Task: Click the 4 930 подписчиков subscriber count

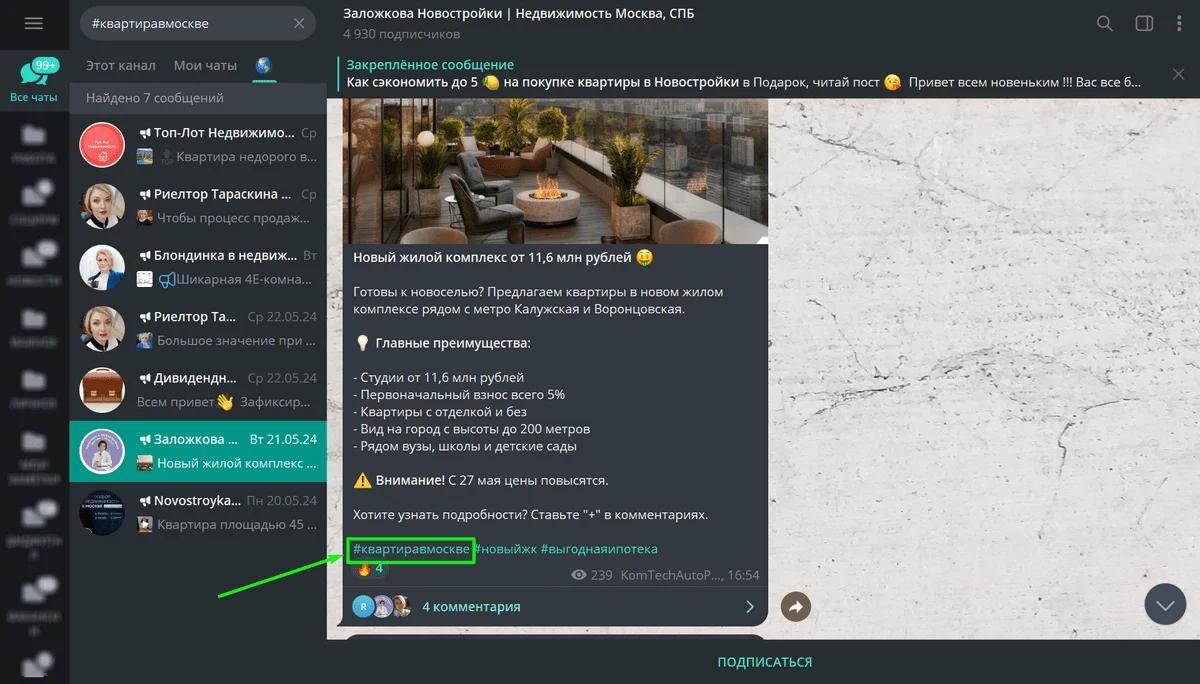Action: [402, 34]
